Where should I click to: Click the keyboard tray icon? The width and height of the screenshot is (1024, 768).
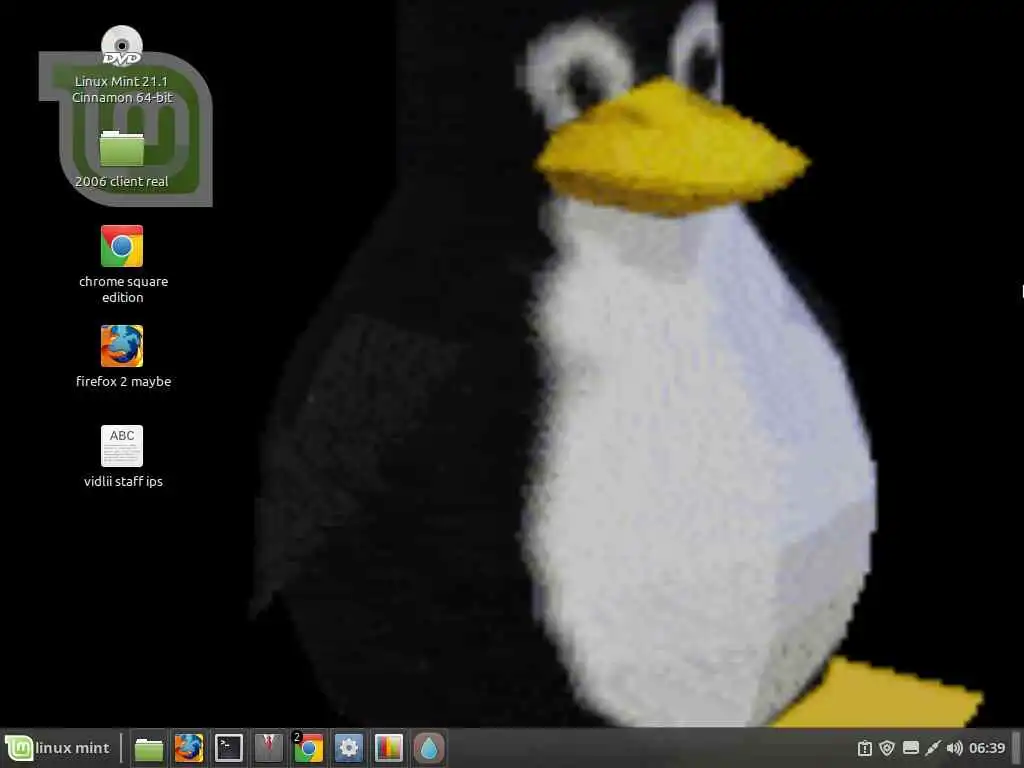coord(910,748)
